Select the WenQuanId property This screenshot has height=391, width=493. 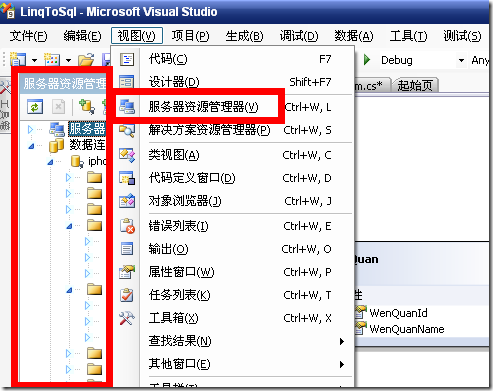(x=398, y=313)
